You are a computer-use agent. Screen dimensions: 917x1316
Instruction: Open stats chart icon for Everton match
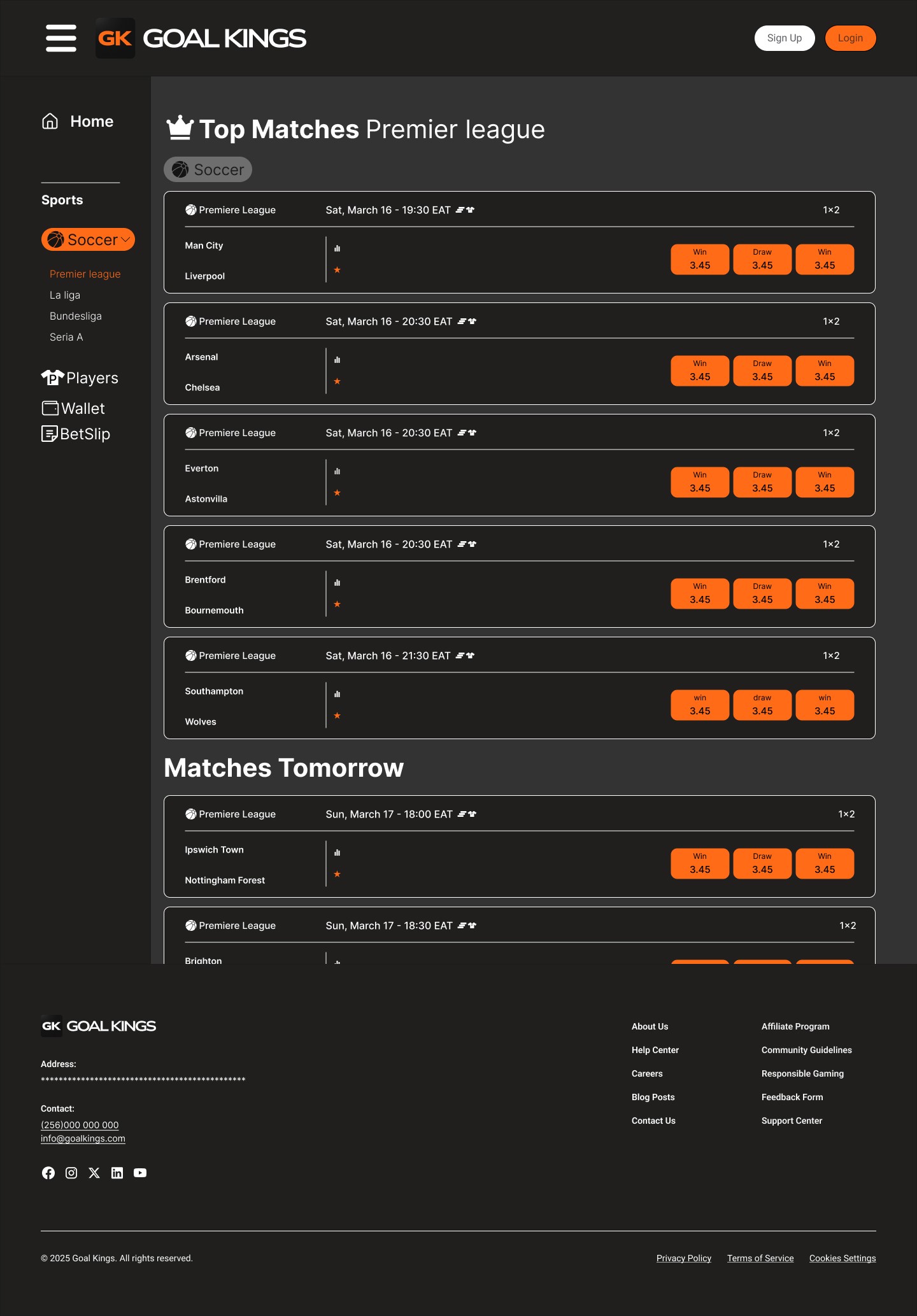tap(338, 471)
